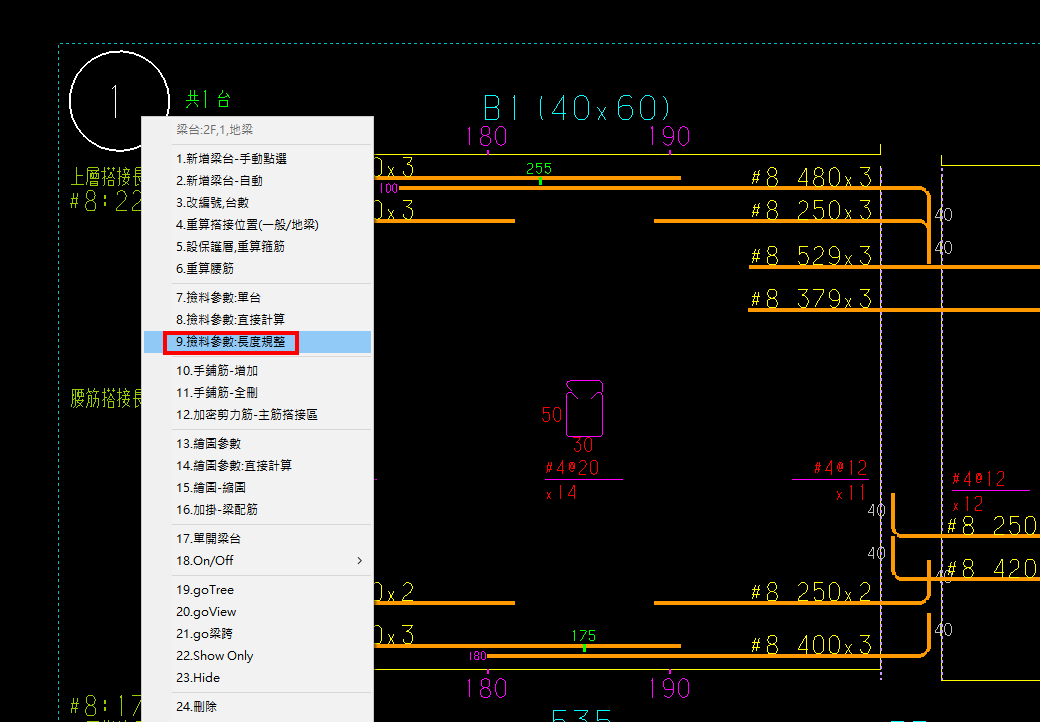This screenshot has width=1040, height=722.
Task: Select bottom rebar label #8 250x2
Action: click(811, 591)
